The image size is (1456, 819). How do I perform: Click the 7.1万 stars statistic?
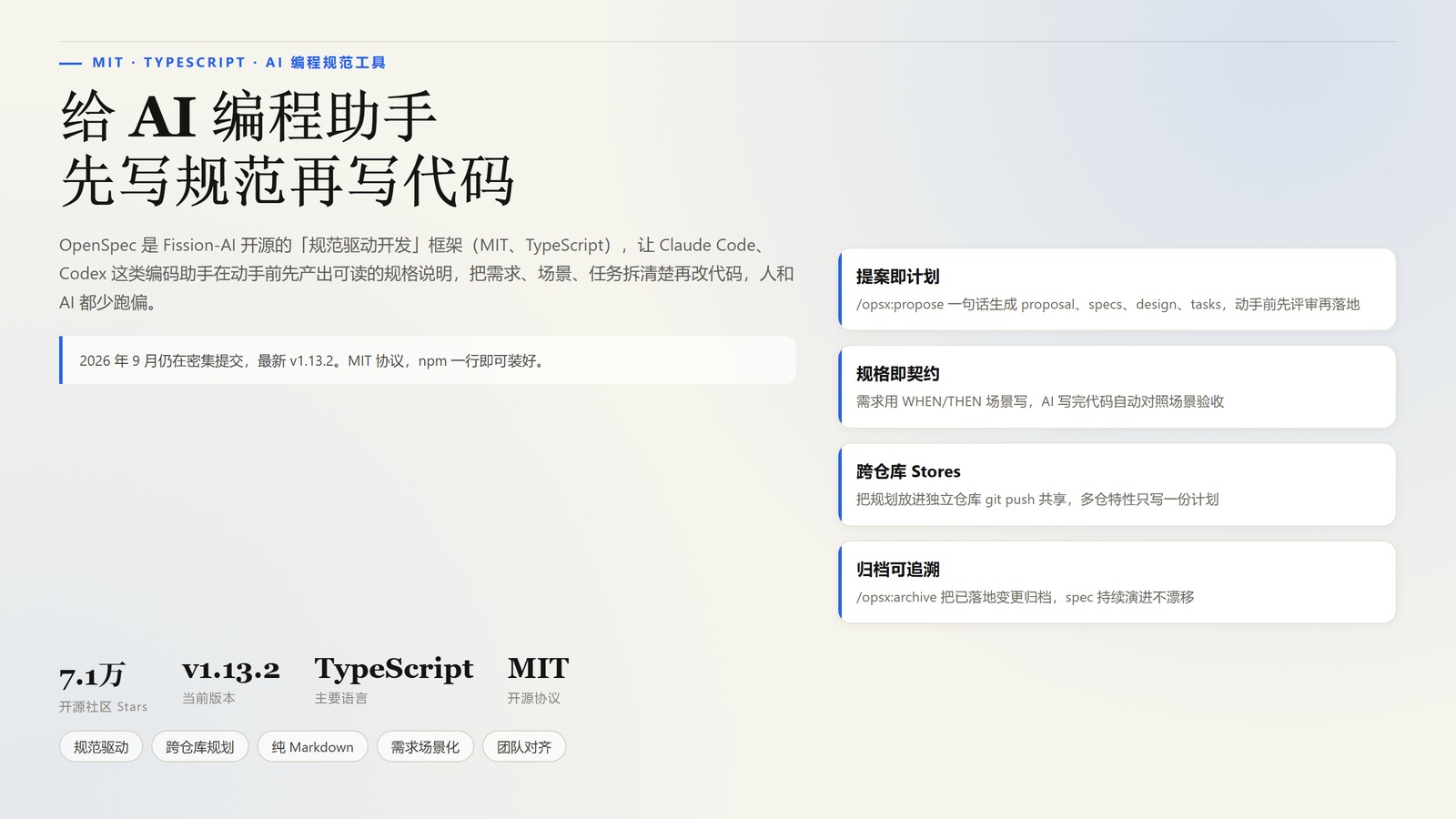coord(92,675)
